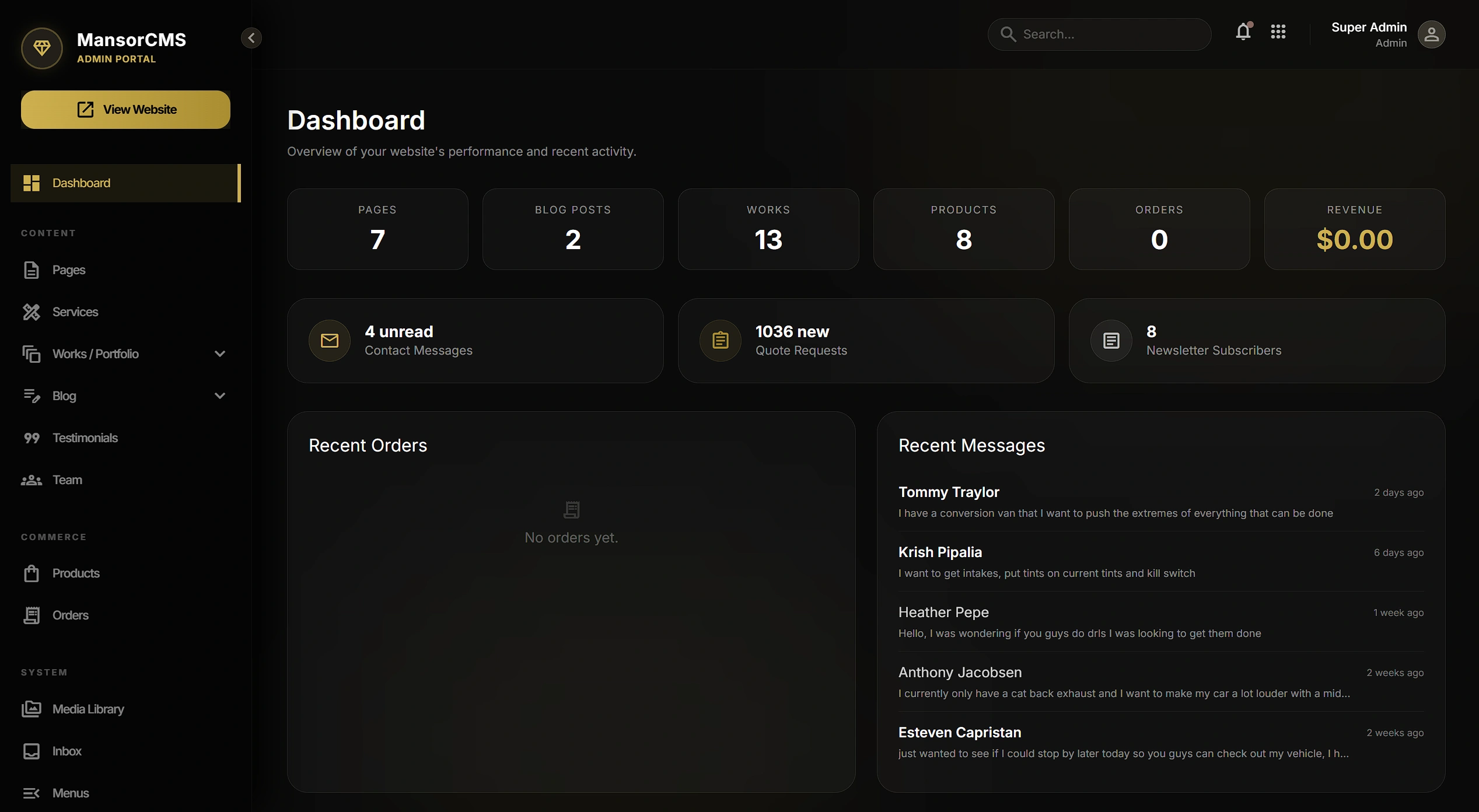Click the Media Library icon

pos(32,709)
